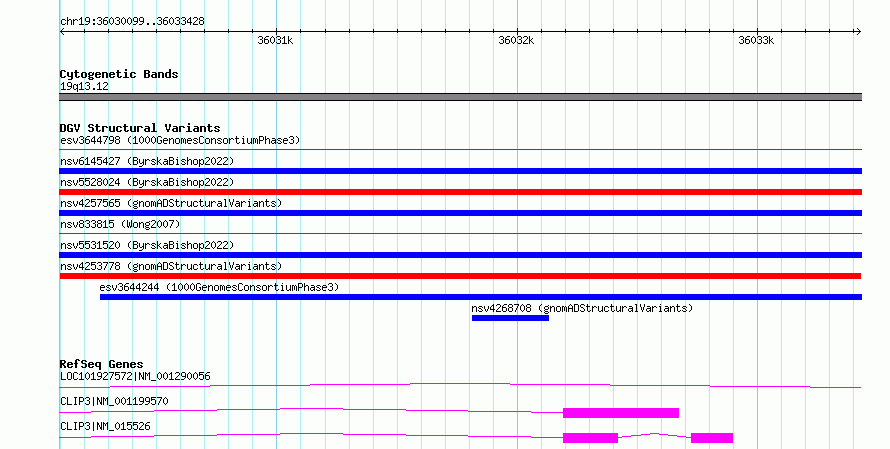Click the "CLIP3|NM_015526" gene label
890x449 pixels.
[105, 426]
